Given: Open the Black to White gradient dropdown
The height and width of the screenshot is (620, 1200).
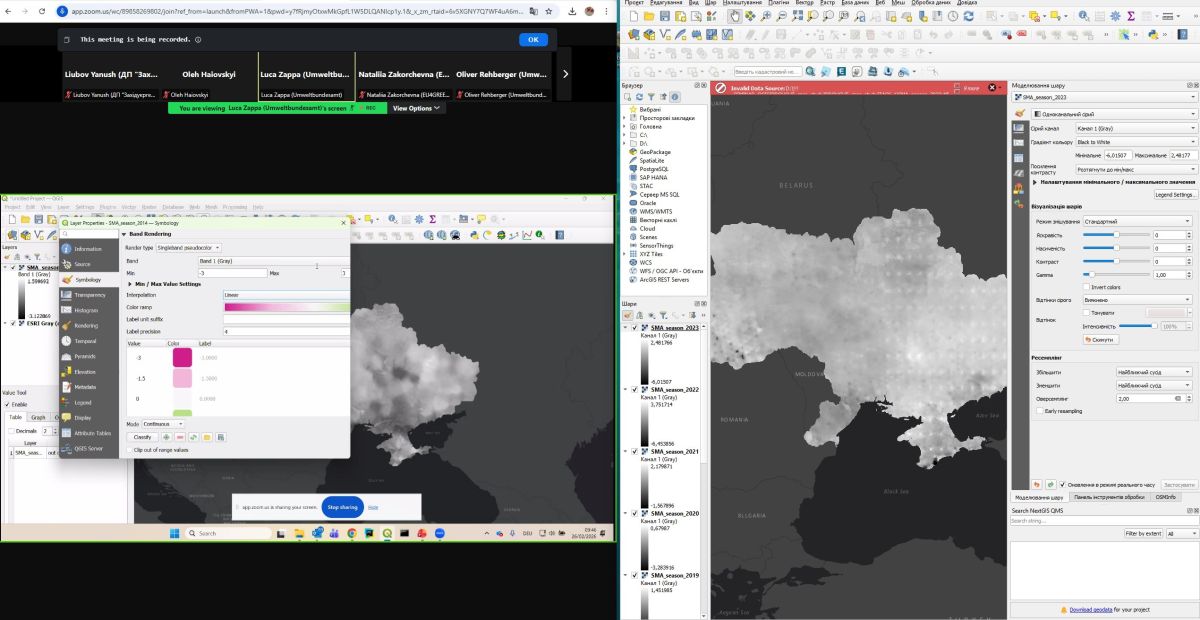Looking at the screenshot, I should pos(1134,142).
